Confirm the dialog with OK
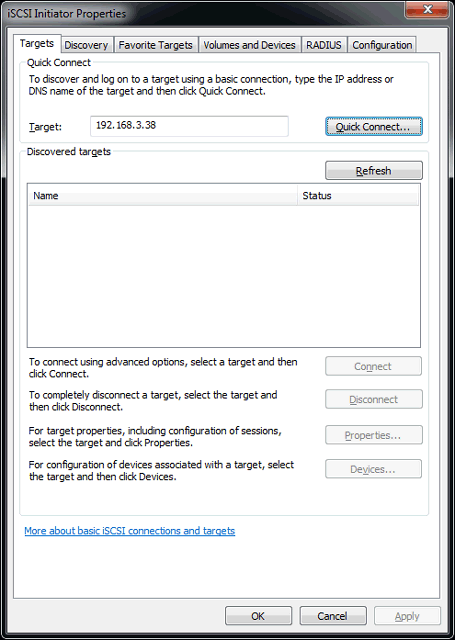The height and width of the screenshot is (640, 455). tap(258, 616)
